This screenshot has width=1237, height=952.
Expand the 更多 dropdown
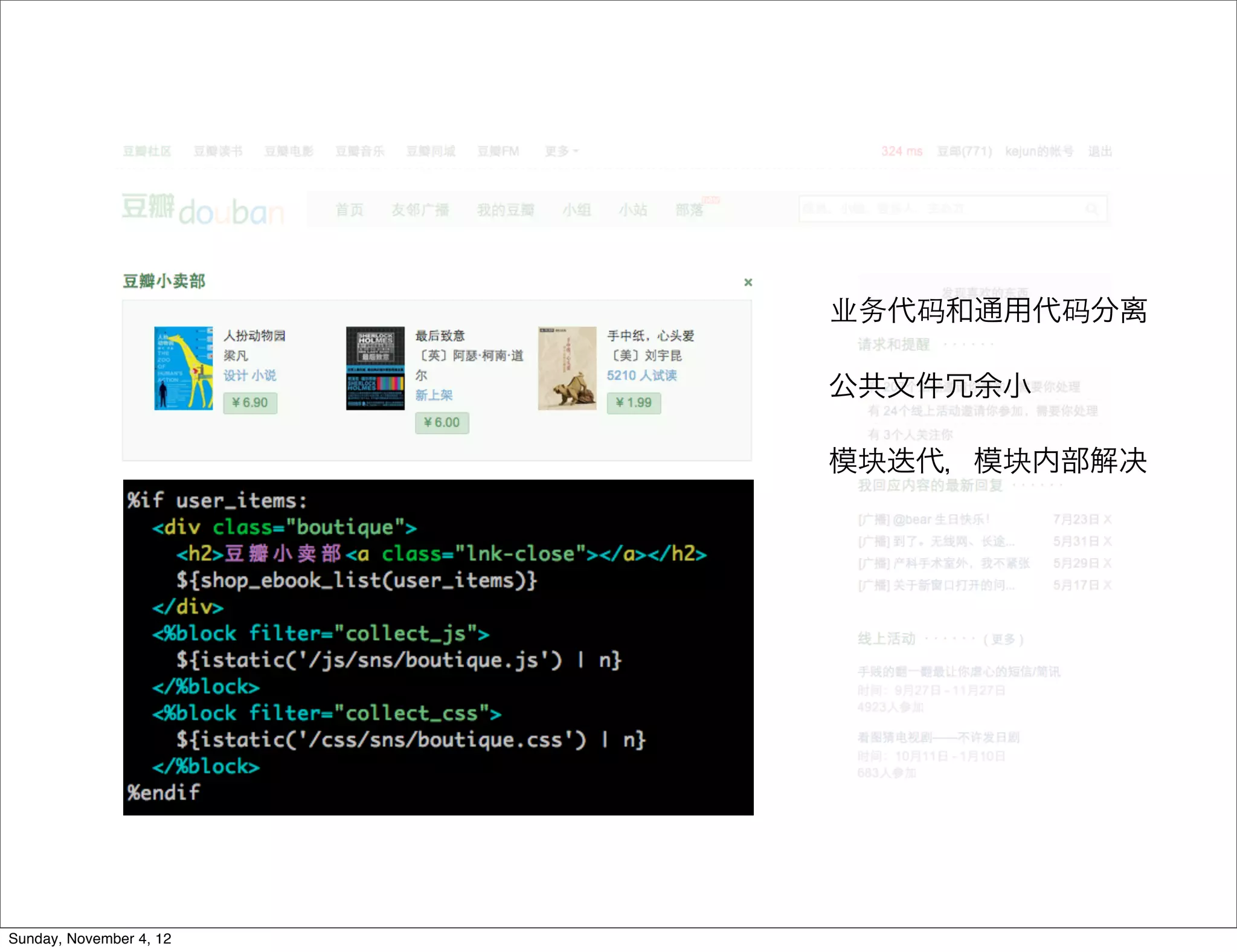(x=562, y=151)
